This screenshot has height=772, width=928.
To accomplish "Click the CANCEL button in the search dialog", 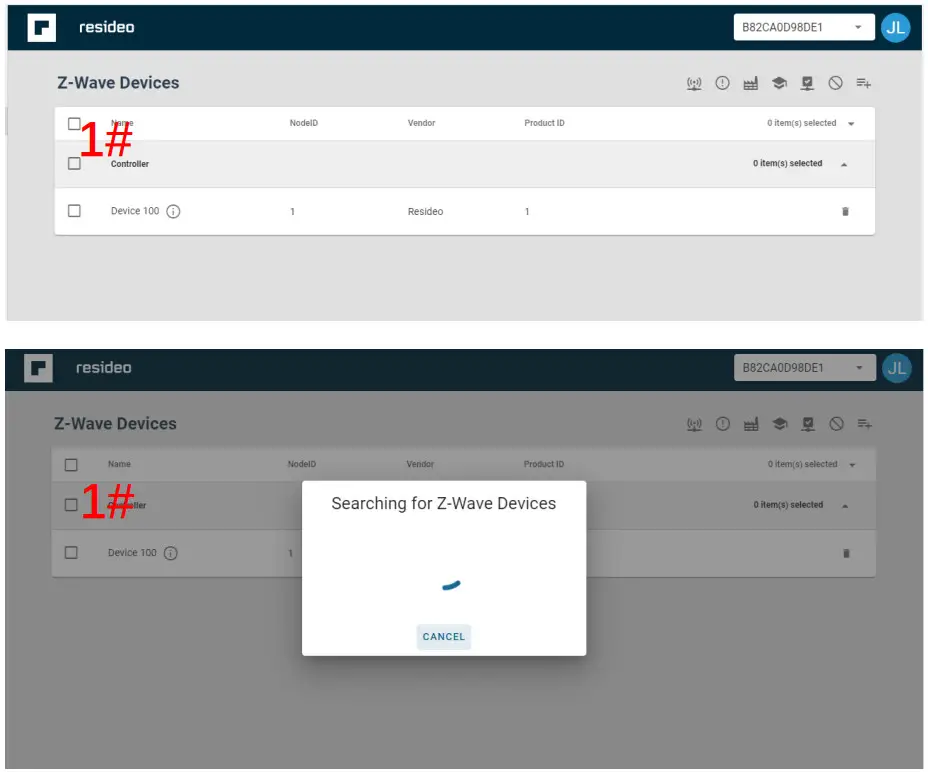I will click(x=443, y=637).
